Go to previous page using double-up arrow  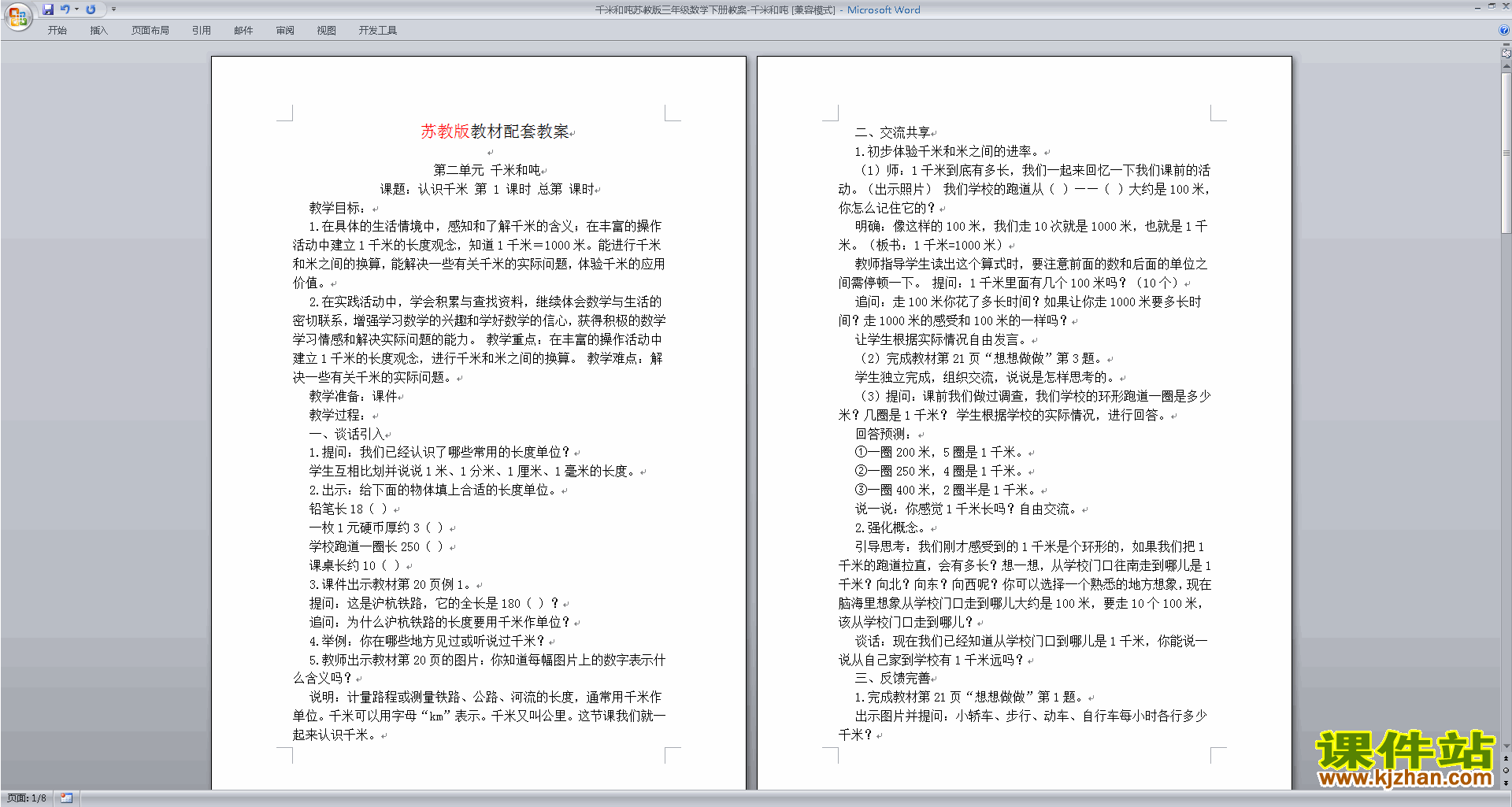1506,759
